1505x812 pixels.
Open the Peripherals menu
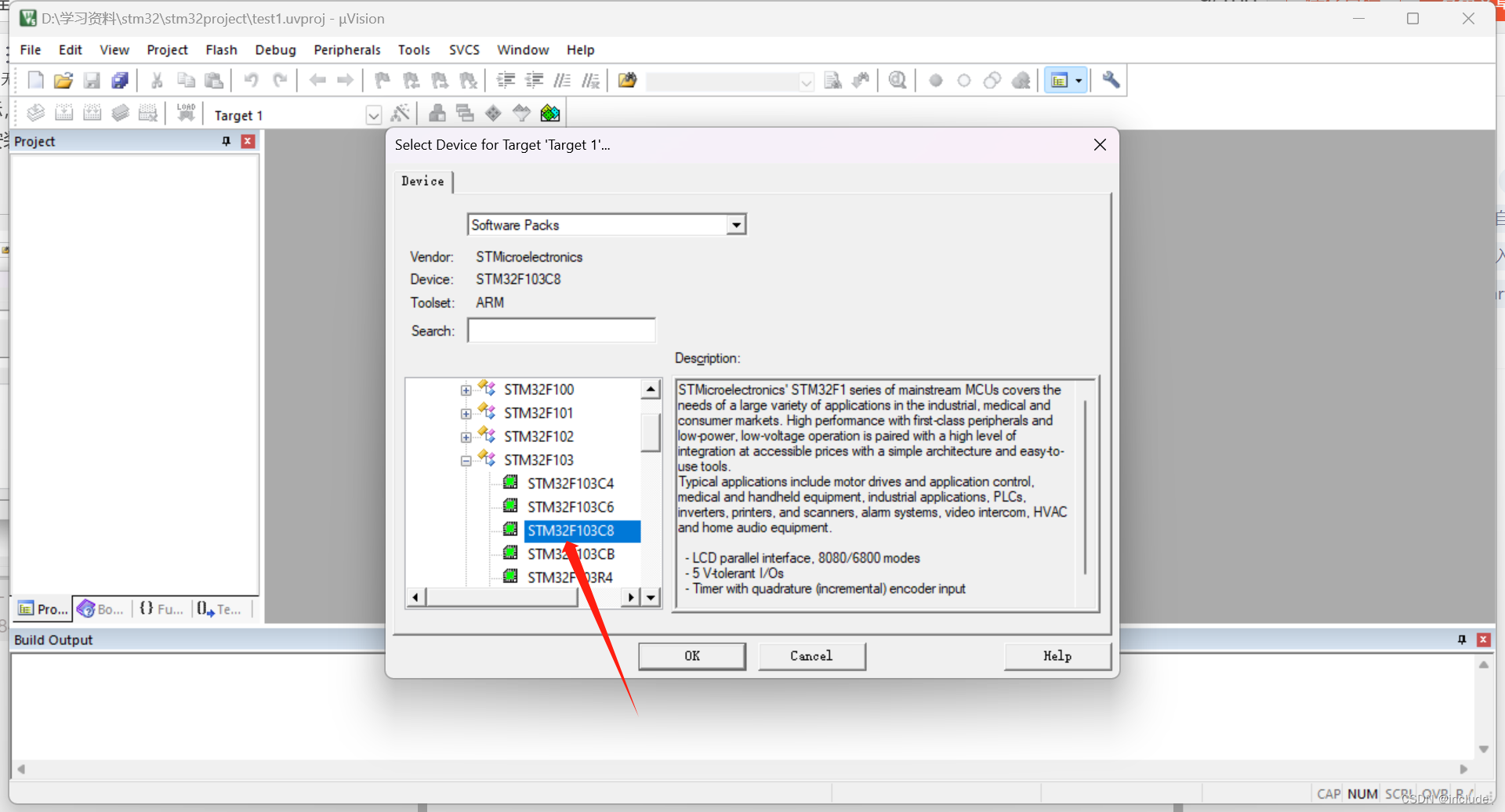346,49
